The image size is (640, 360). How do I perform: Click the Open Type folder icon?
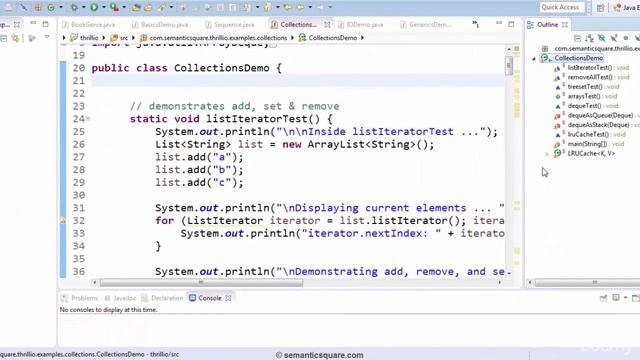click(x=136, y=7)
